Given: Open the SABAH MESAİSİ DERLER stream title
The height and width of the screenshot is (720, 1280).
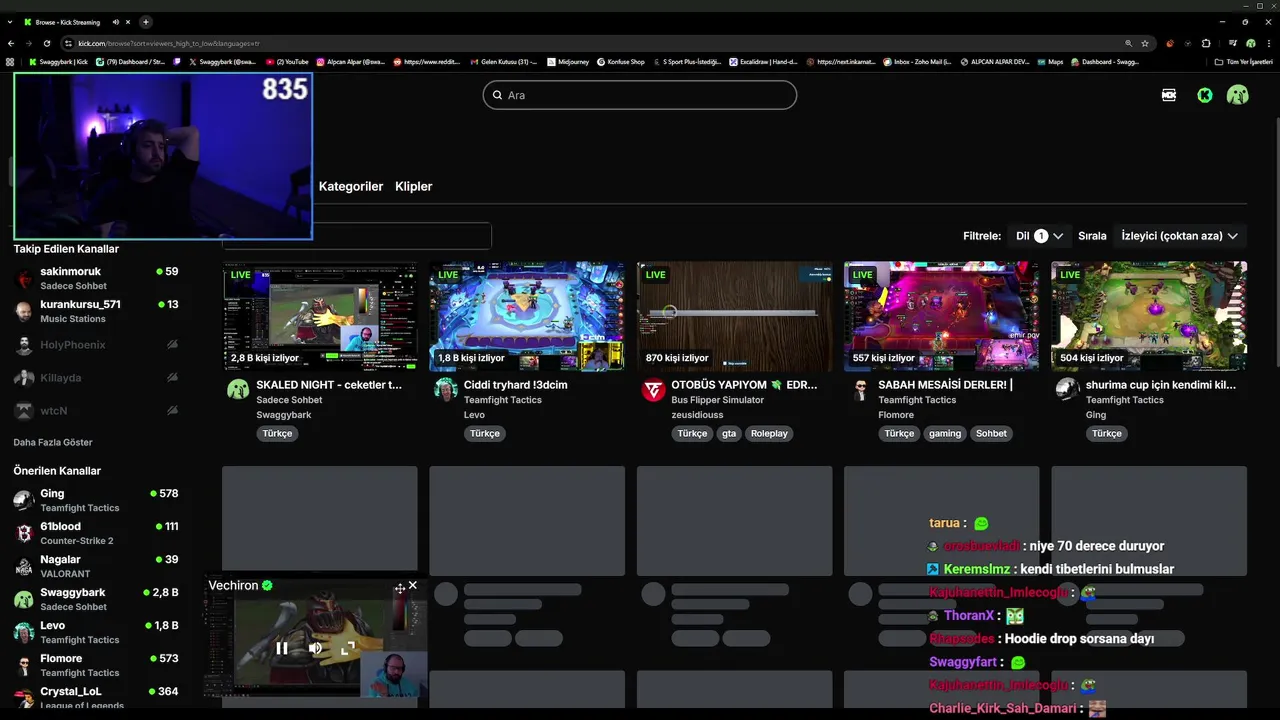Looking at the screenshot, I should pyautogui.click(x=945, y=385).
